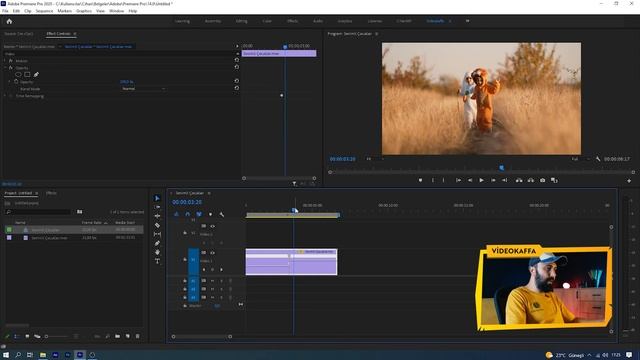Pick the free-draw bezier pen mask tool

36,75
